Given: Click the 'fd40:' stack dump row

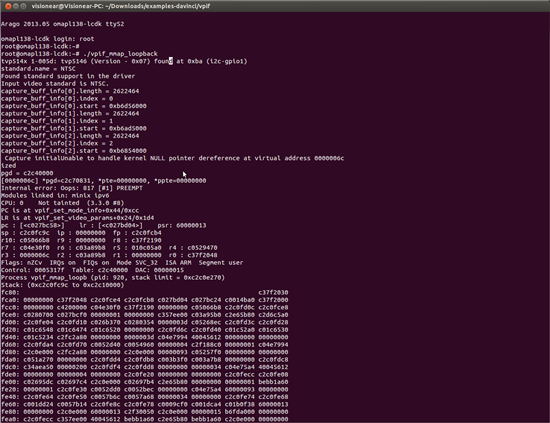Looking at the screenshot, I should (x=145, y=337).
